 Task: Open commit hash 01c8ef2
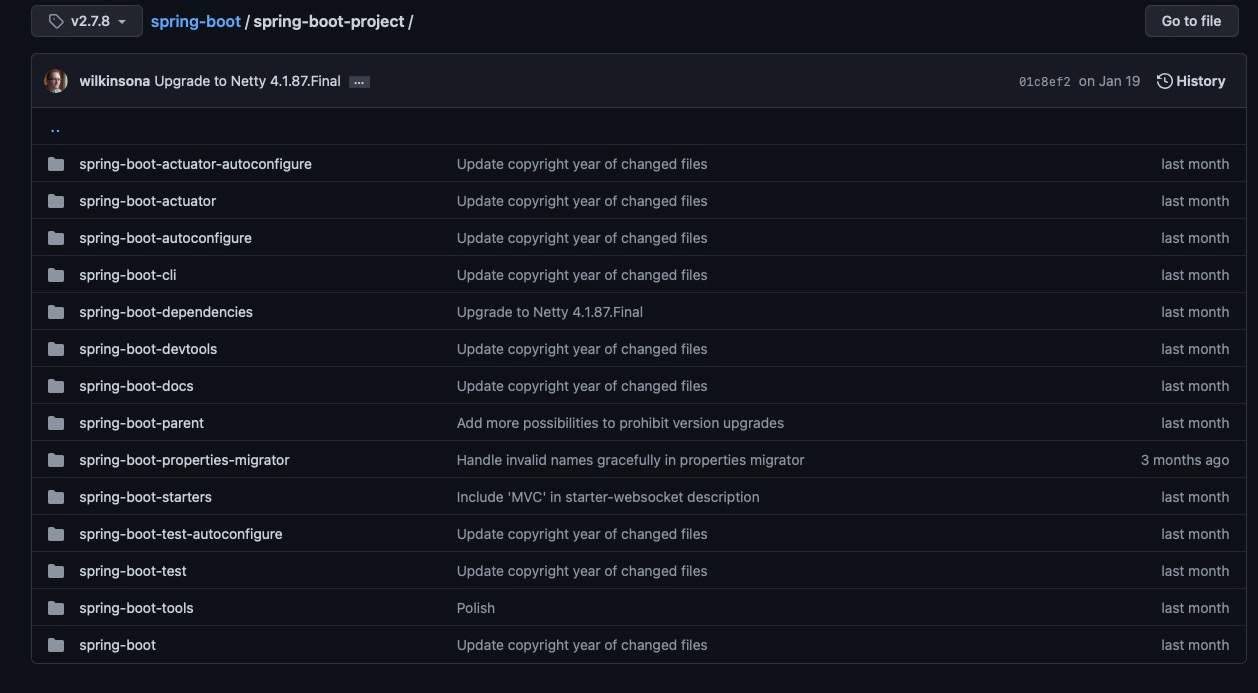[x=1044, y=82]
